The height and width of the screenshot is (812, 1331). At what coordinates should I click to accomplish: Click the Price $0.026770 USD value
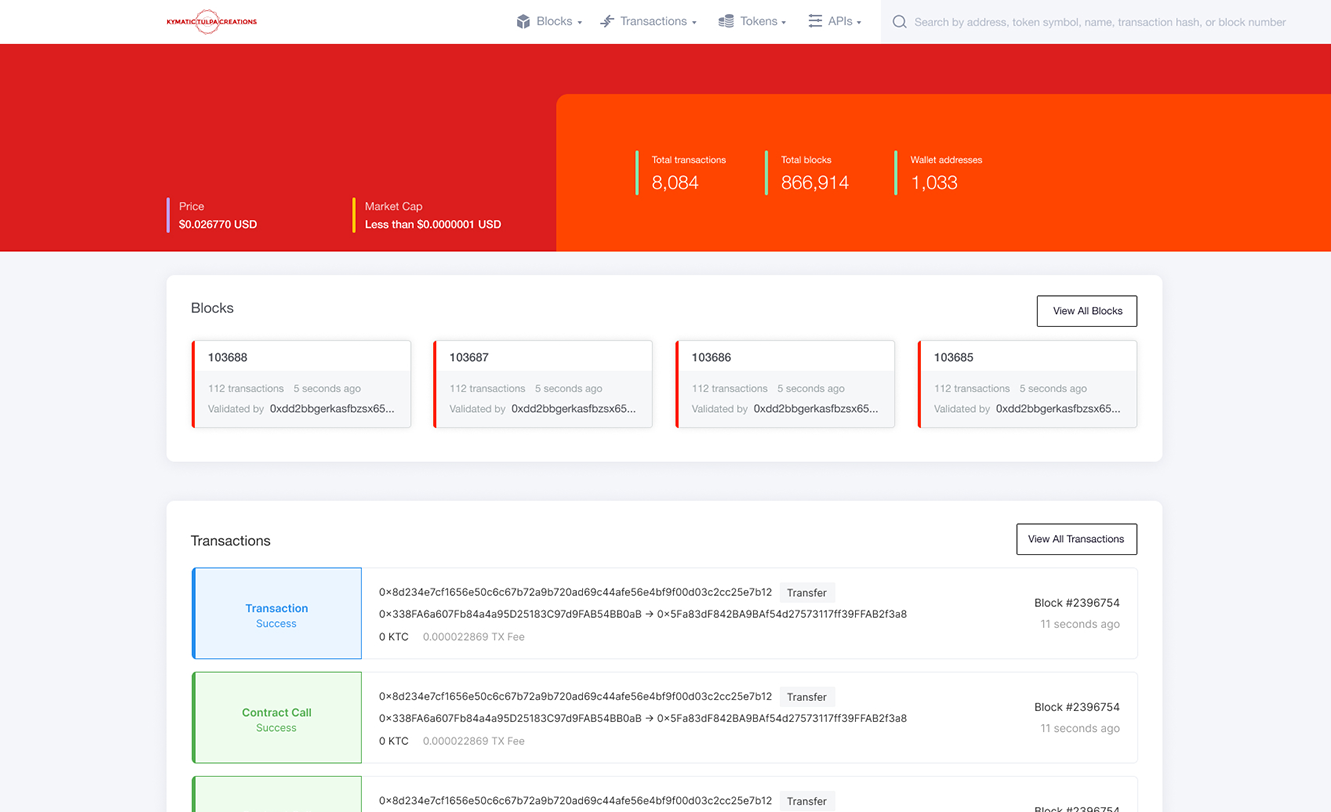(218, 225)
